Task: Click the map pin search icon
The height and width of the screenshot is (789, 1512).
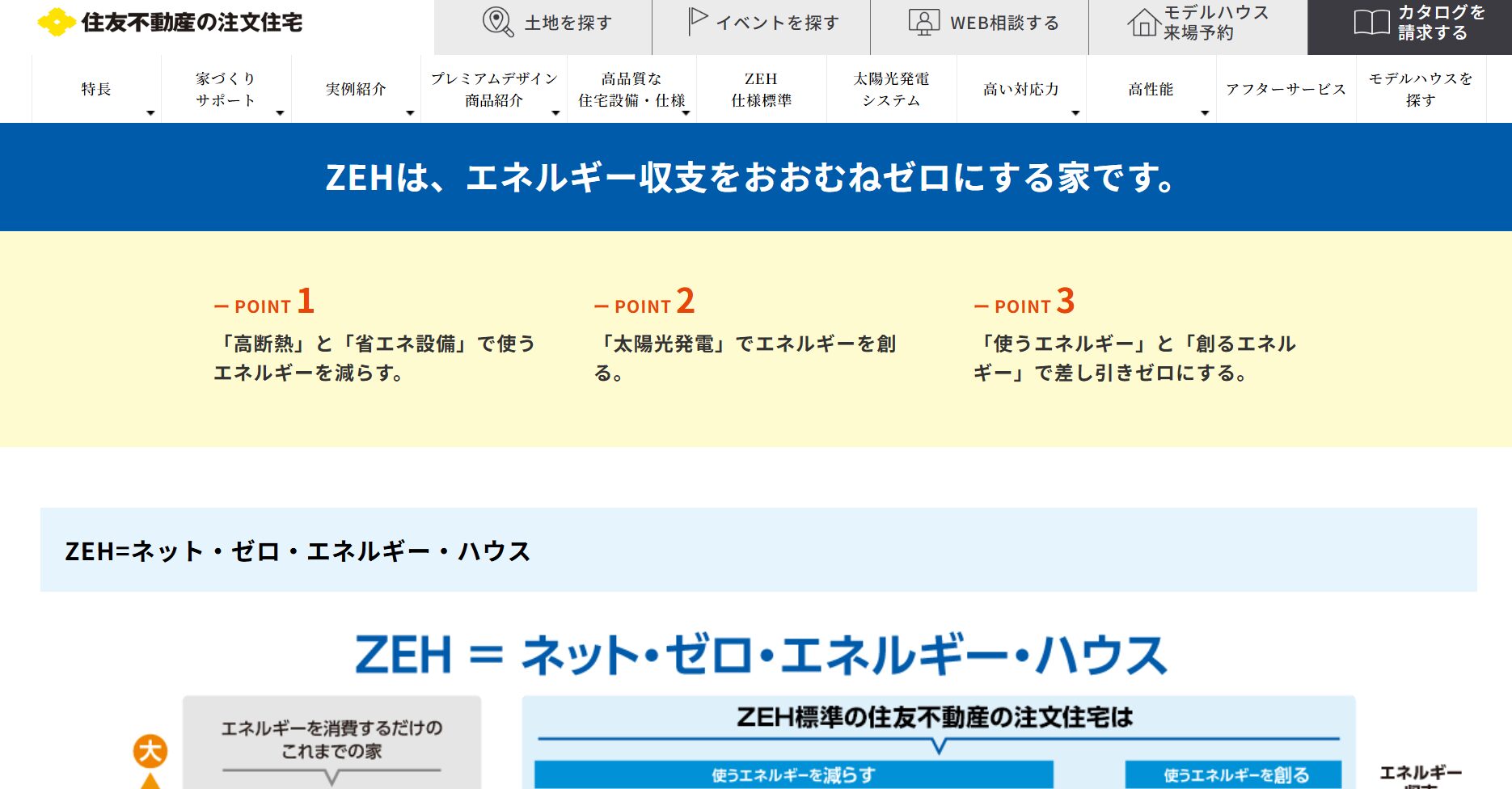Action: 497,23
